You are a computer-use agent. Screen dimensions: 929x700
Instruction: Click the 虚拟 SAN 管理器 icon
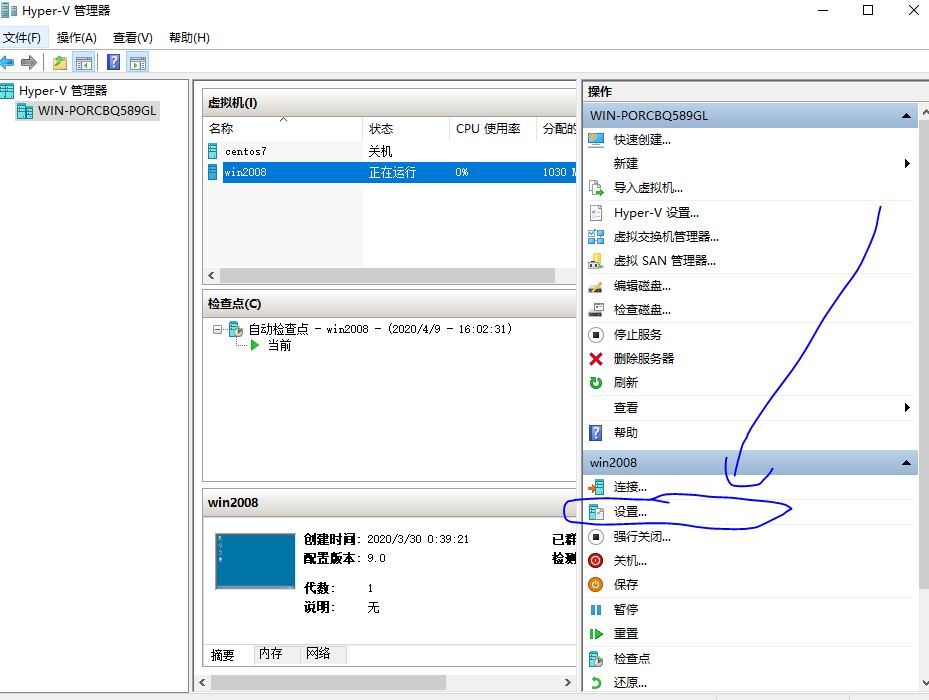coord(596,261)
